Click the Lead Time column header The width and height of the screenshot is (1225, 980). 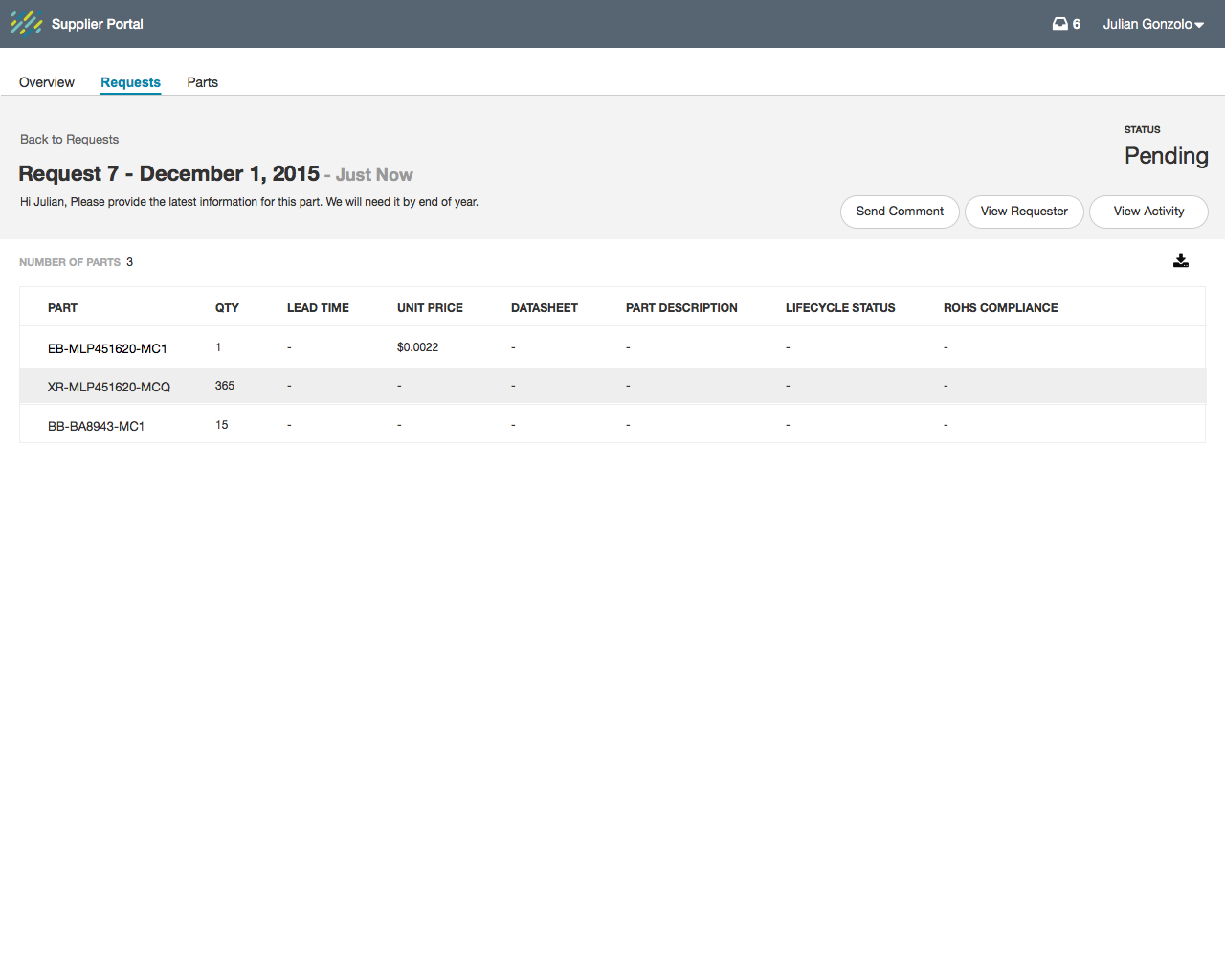[x=318, y=308]
